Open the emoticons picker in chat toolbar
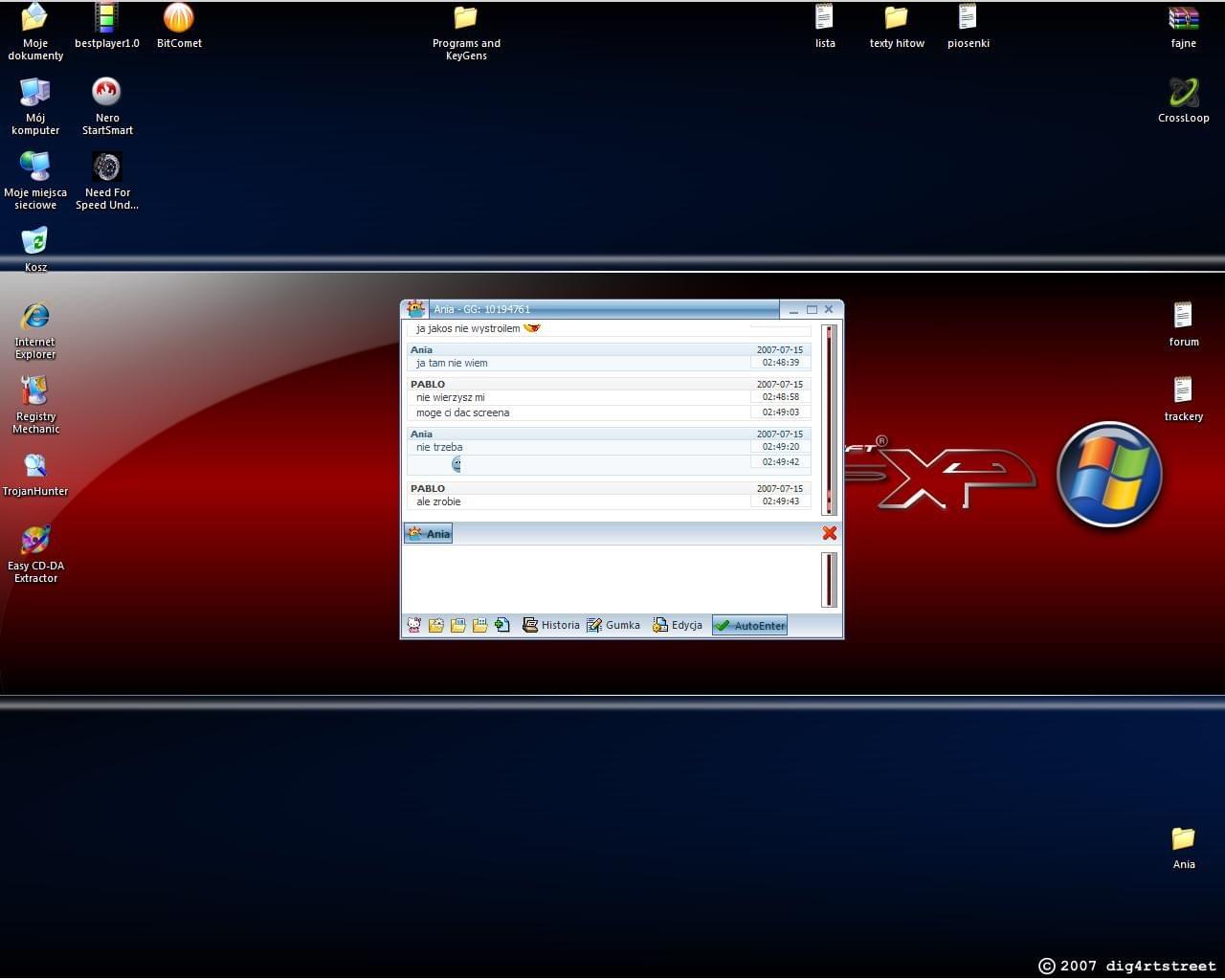The image size is (1225, 980). (414, 625)
